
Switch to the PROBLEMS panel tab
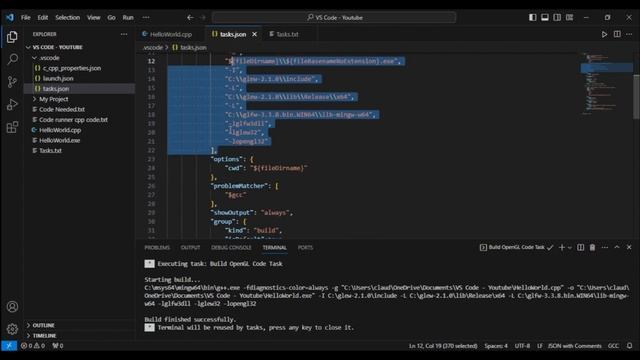(157, 247)
